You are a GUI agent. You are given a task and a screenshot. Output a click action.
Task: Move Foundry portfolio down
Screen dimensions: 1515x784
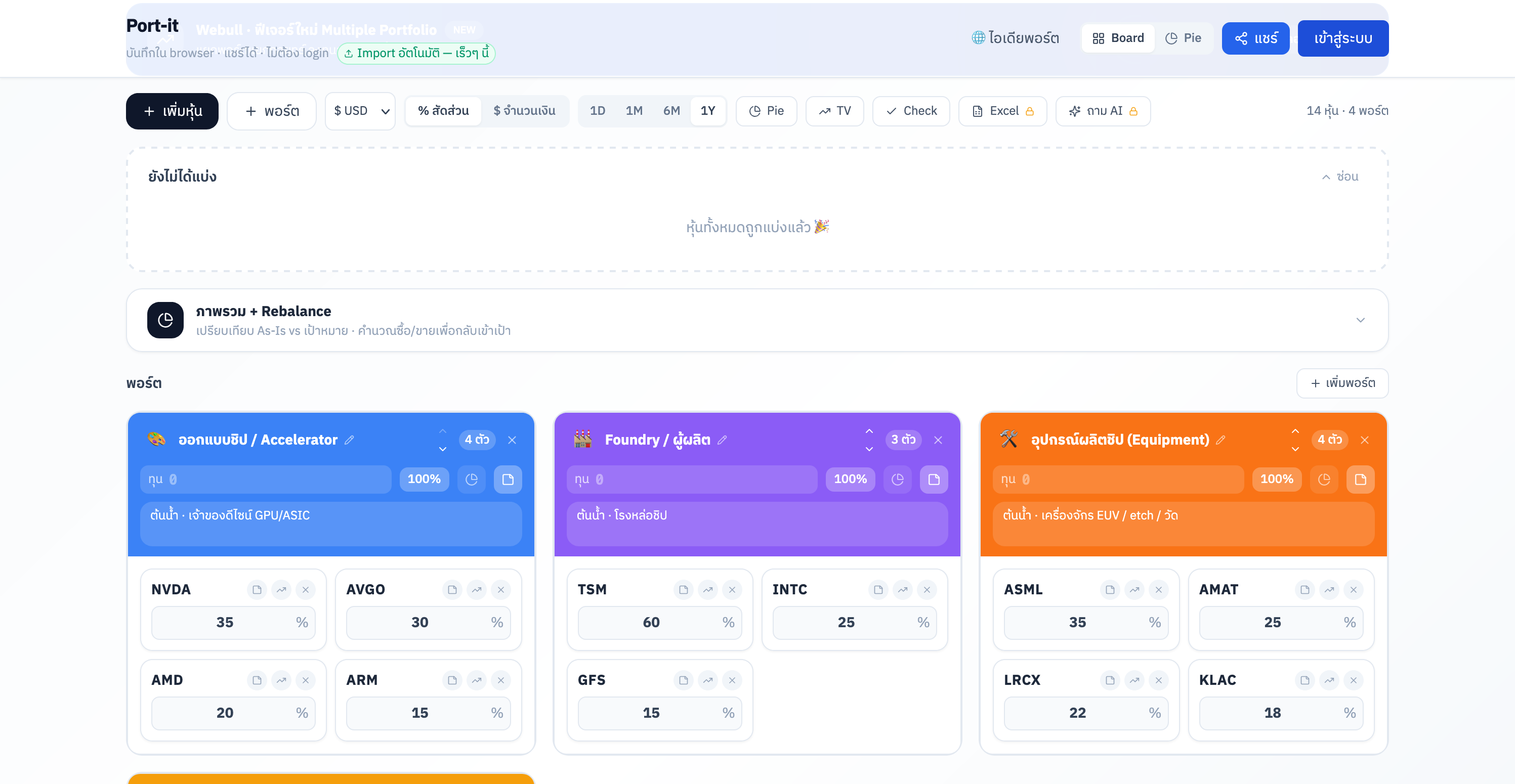(x=869, y=449)
